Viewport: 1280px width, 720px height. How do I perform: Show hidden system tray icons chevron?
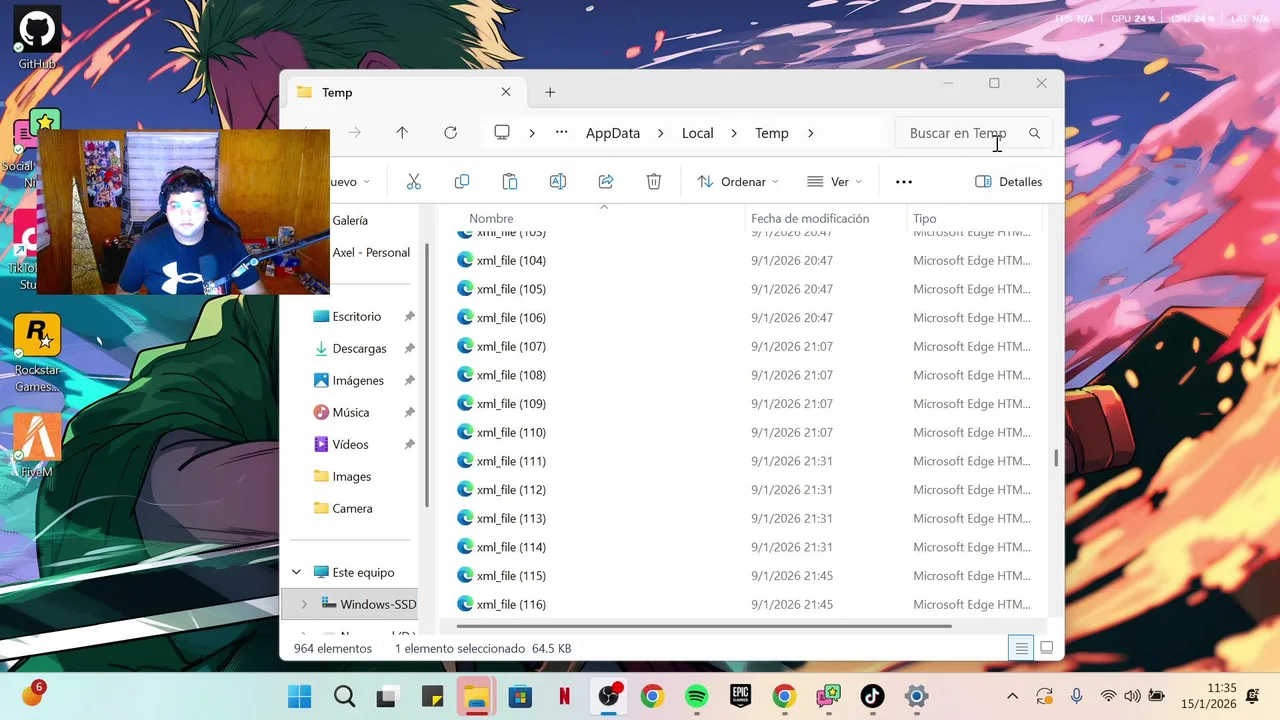pyautogui.click(x=1012, y=696)
